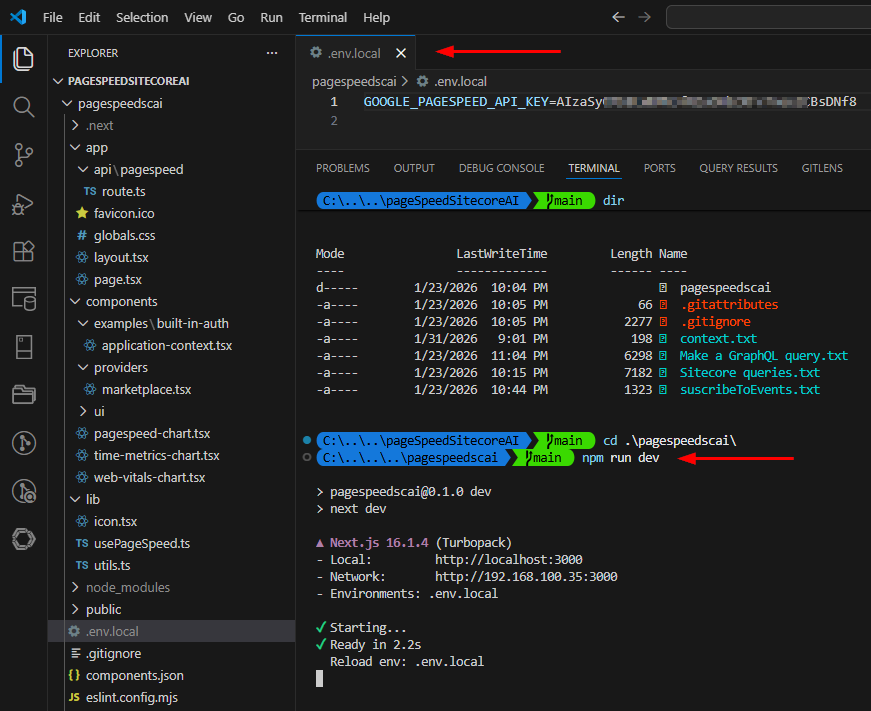This screenshot has height=711, width=871.
Task: Select the Explorer icon in the activity bar
Action: (22, 59)
